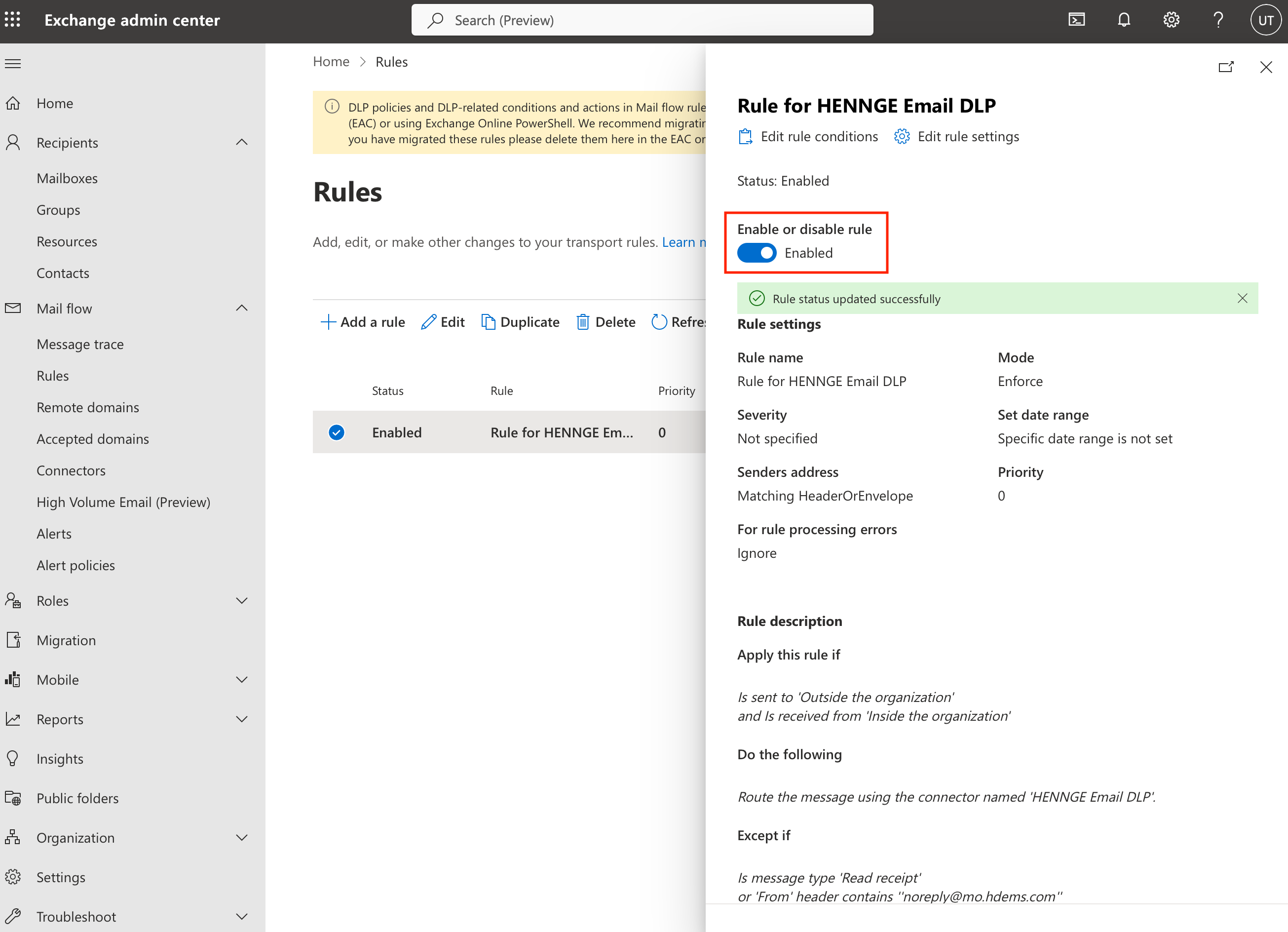1288x932 pixels.
Task: Click the Recipients person icon
Action: (12, 143)
